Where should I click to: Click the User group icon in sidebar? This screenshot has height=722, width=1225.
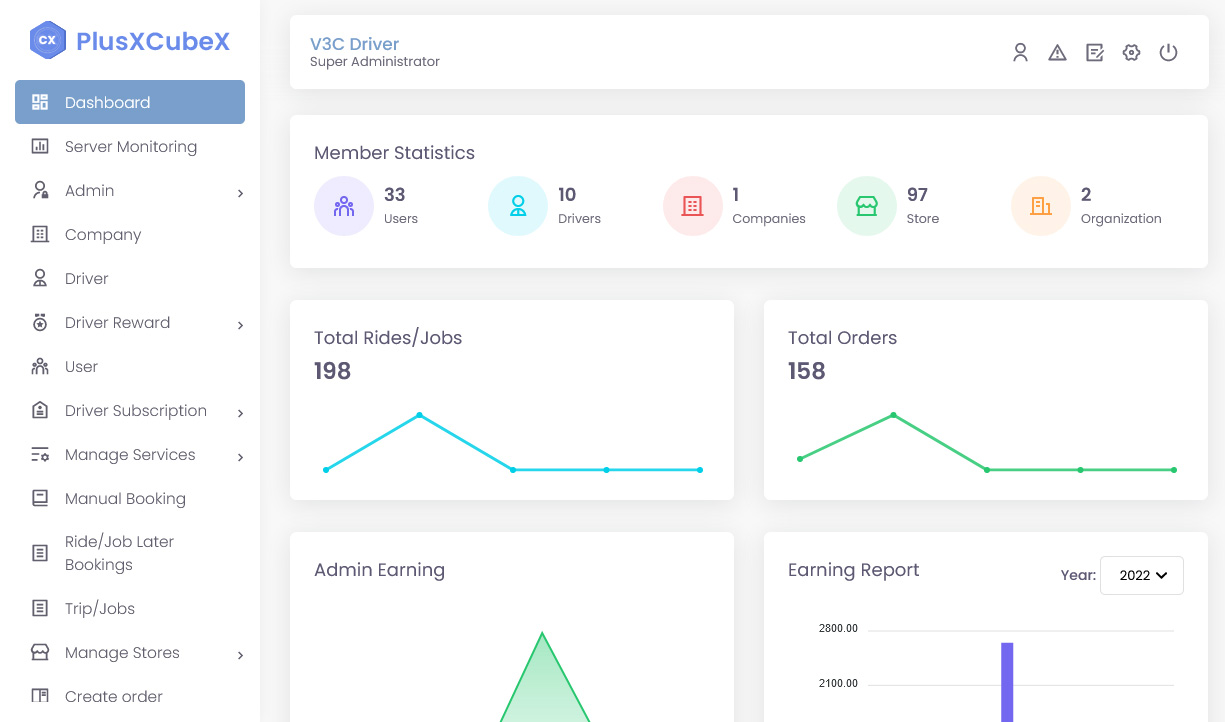point(40,366)
